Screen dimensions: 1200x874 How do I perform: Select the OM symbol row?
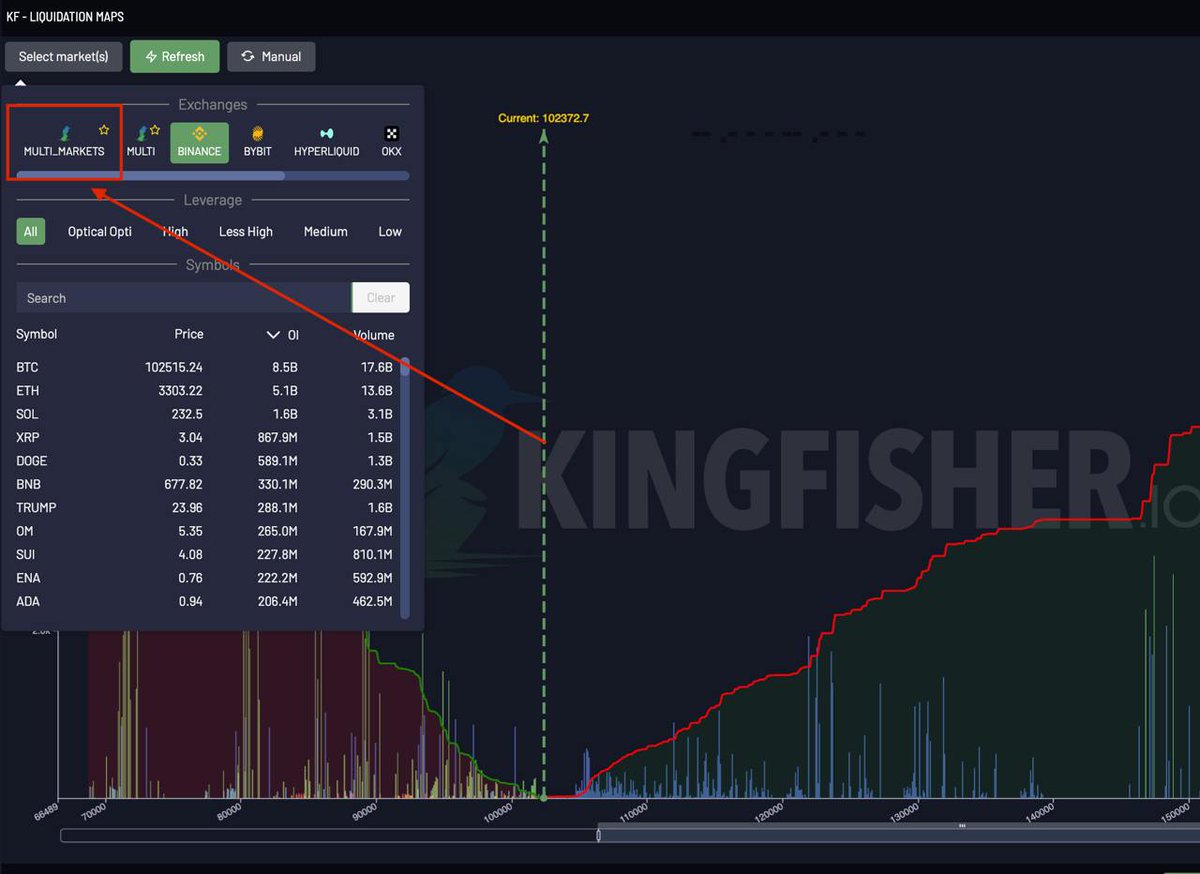(206, 531)
